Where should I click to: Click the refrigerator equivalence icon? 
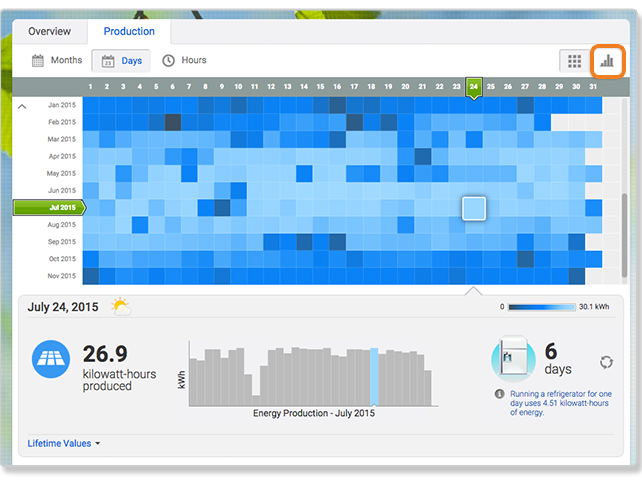click(513, 358)
